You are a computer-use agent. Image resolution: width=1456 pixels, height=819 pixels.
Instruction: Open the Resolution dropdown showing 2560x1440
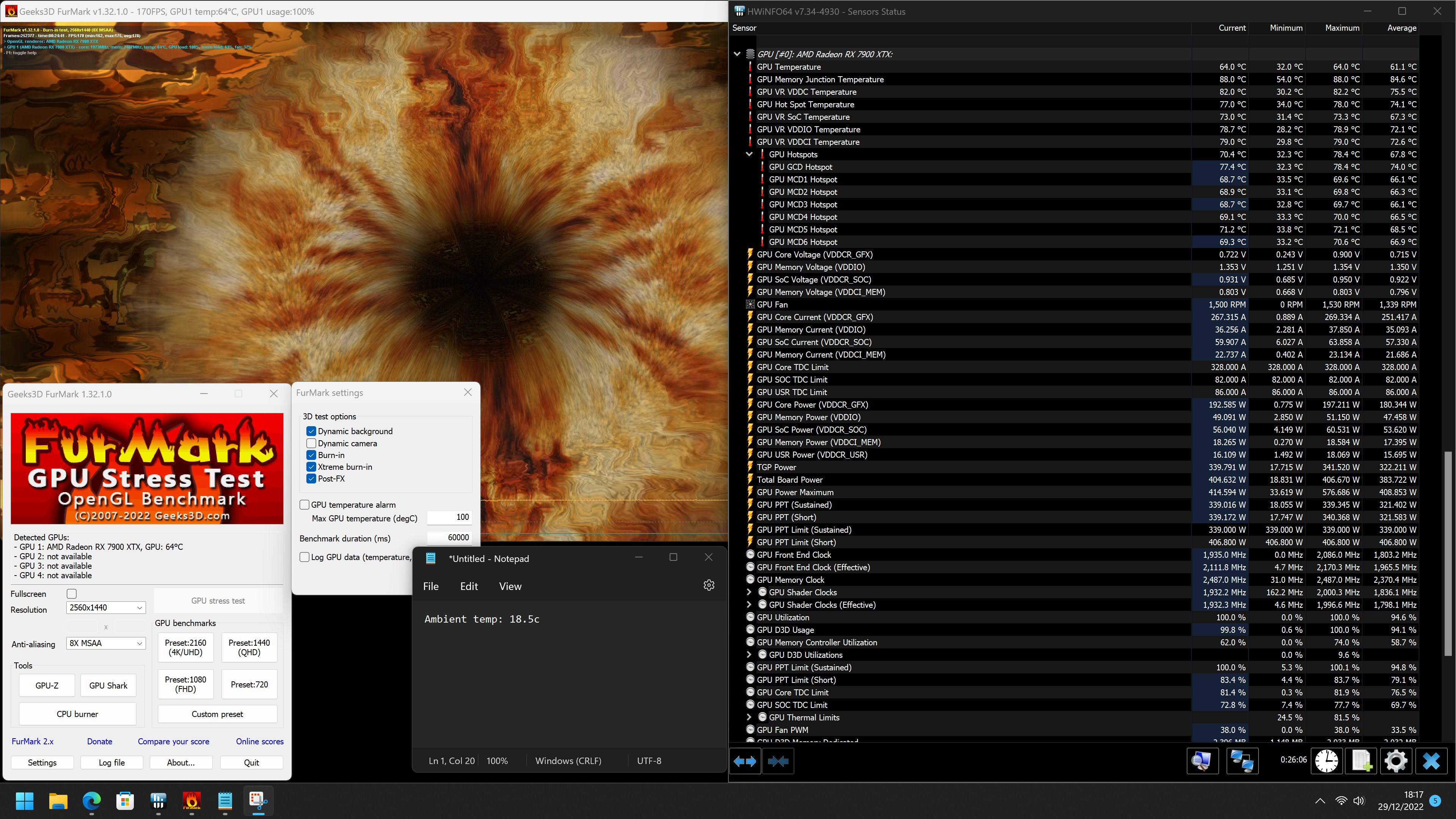106,607
